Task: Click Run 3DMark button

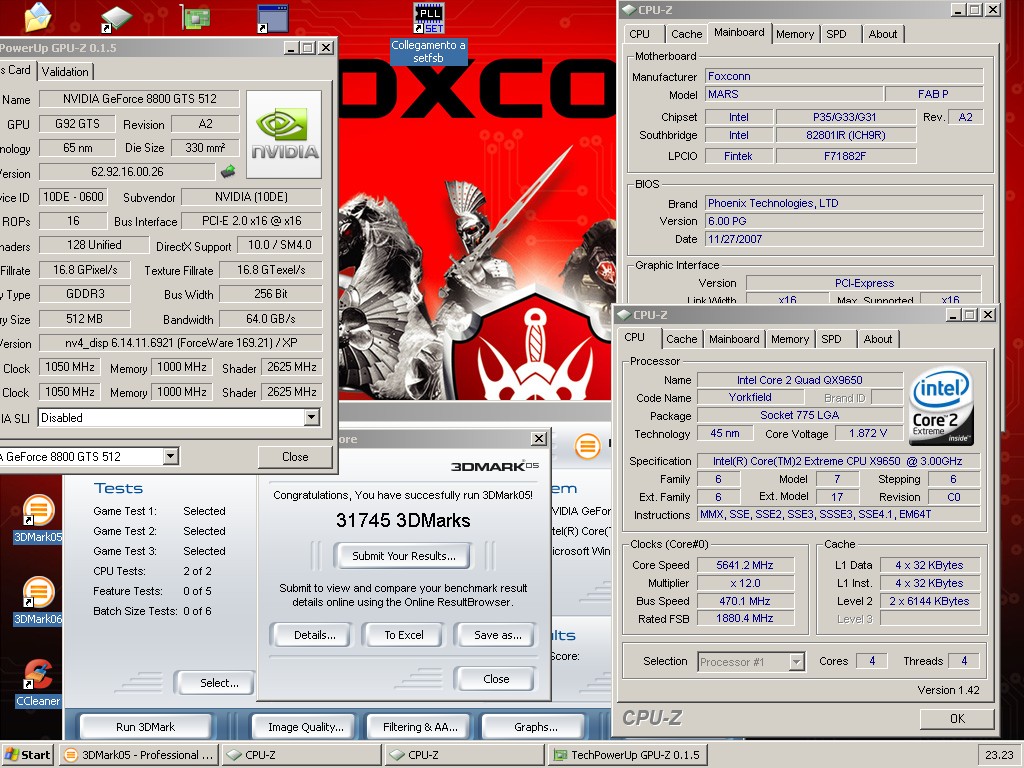Action: [146, 727]
